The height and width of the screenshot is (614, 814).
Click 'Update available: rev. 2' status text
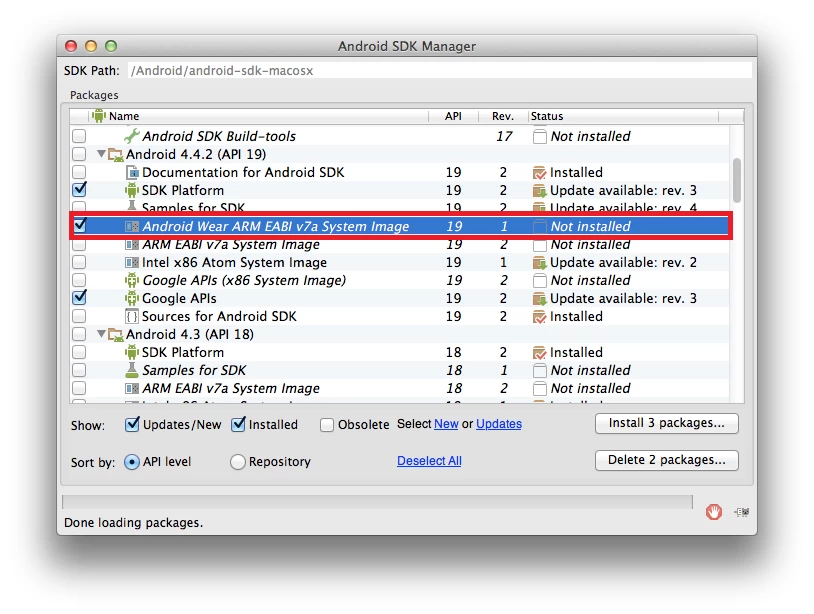click(623, 263)
